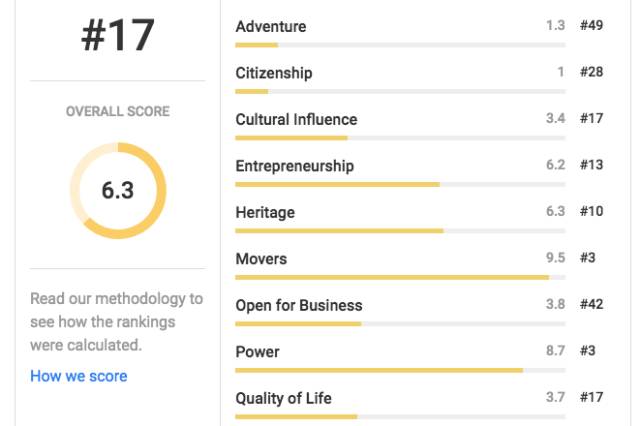The height and width of the screenshot is (426, 640).
Task: Click the Movers score progress bar
Action: [400, 277]
